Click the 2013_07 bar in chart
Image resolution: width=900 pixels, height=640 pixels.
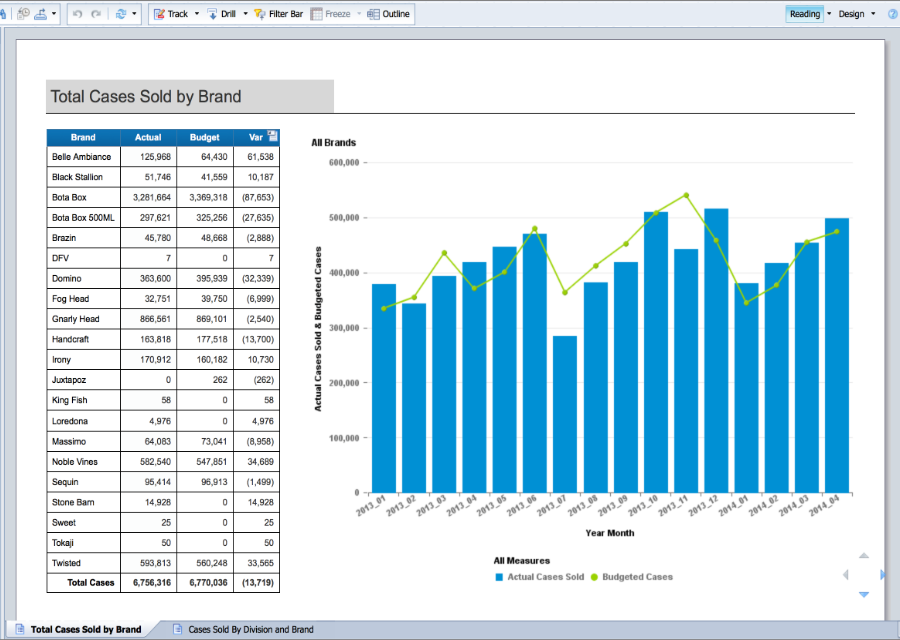pyautogui.click(x=565, y=414)
